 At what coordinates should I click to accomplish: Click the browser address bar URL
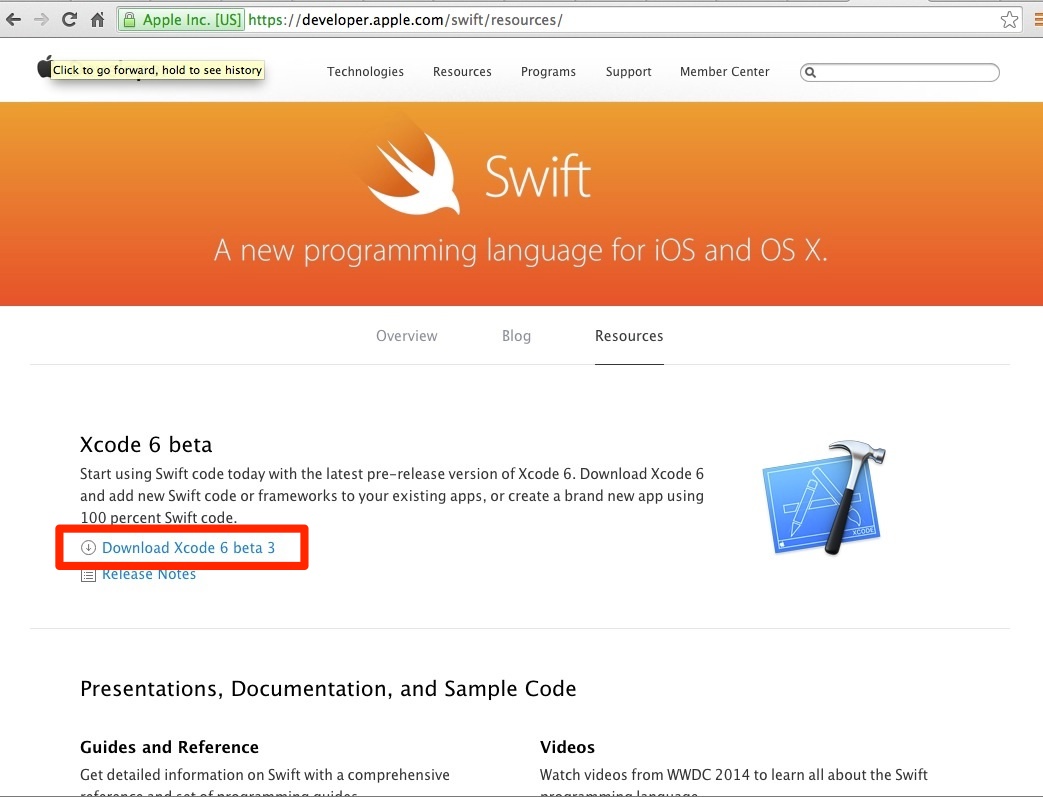405,20
